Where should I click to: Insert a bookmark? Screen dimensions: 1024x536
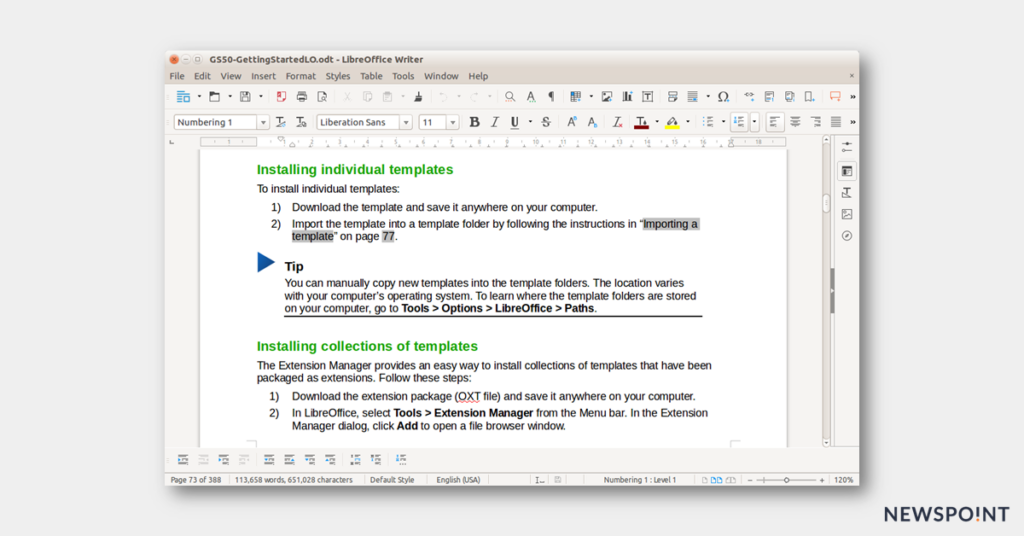[810, 97]
